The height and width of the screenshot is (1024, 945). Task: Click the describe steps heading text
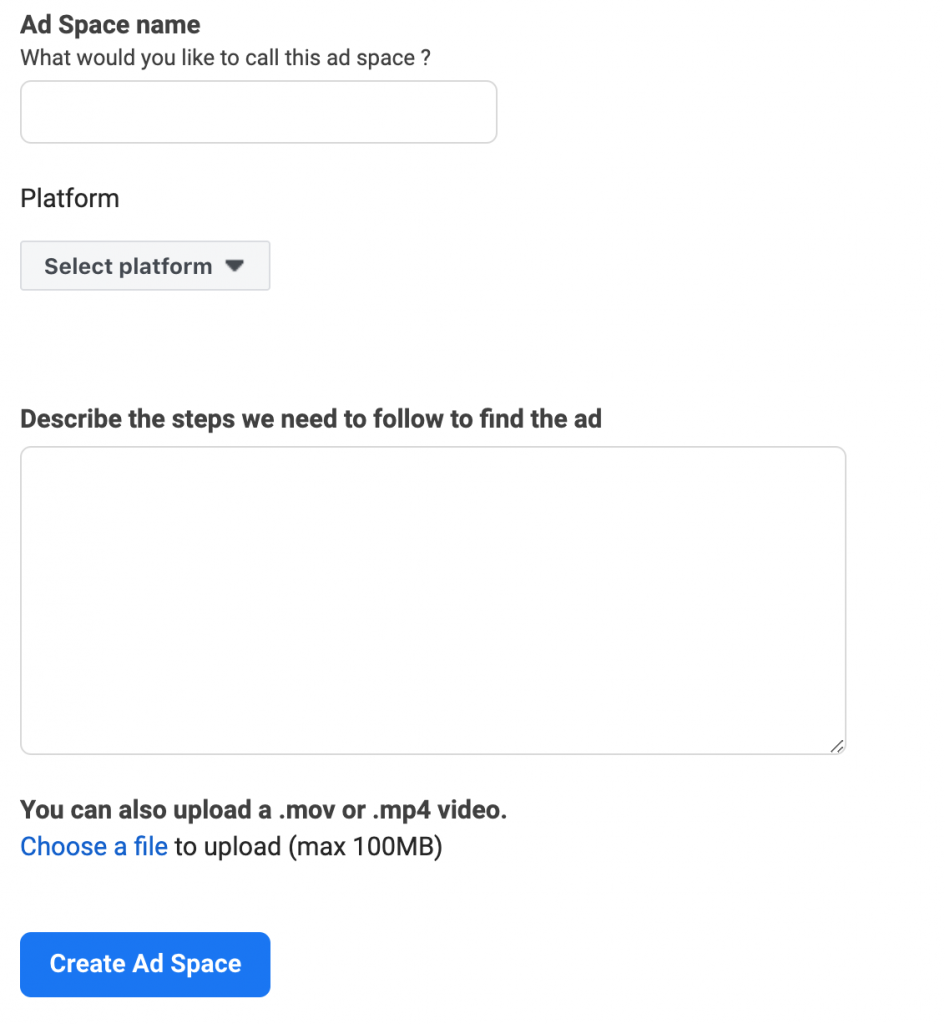pos(311,418)
